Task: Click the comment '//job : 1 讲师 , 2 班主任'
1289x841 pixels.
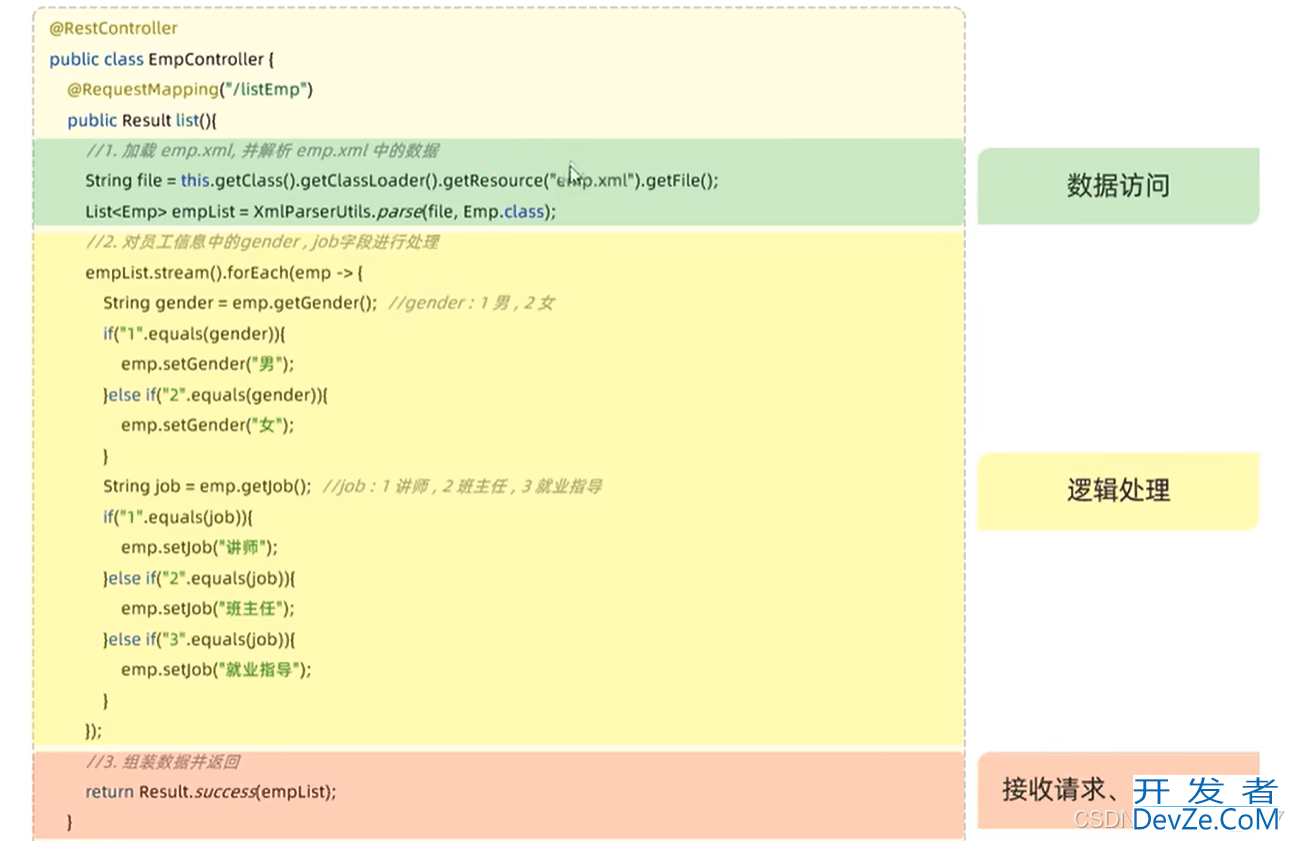Action: pos(462,486)
